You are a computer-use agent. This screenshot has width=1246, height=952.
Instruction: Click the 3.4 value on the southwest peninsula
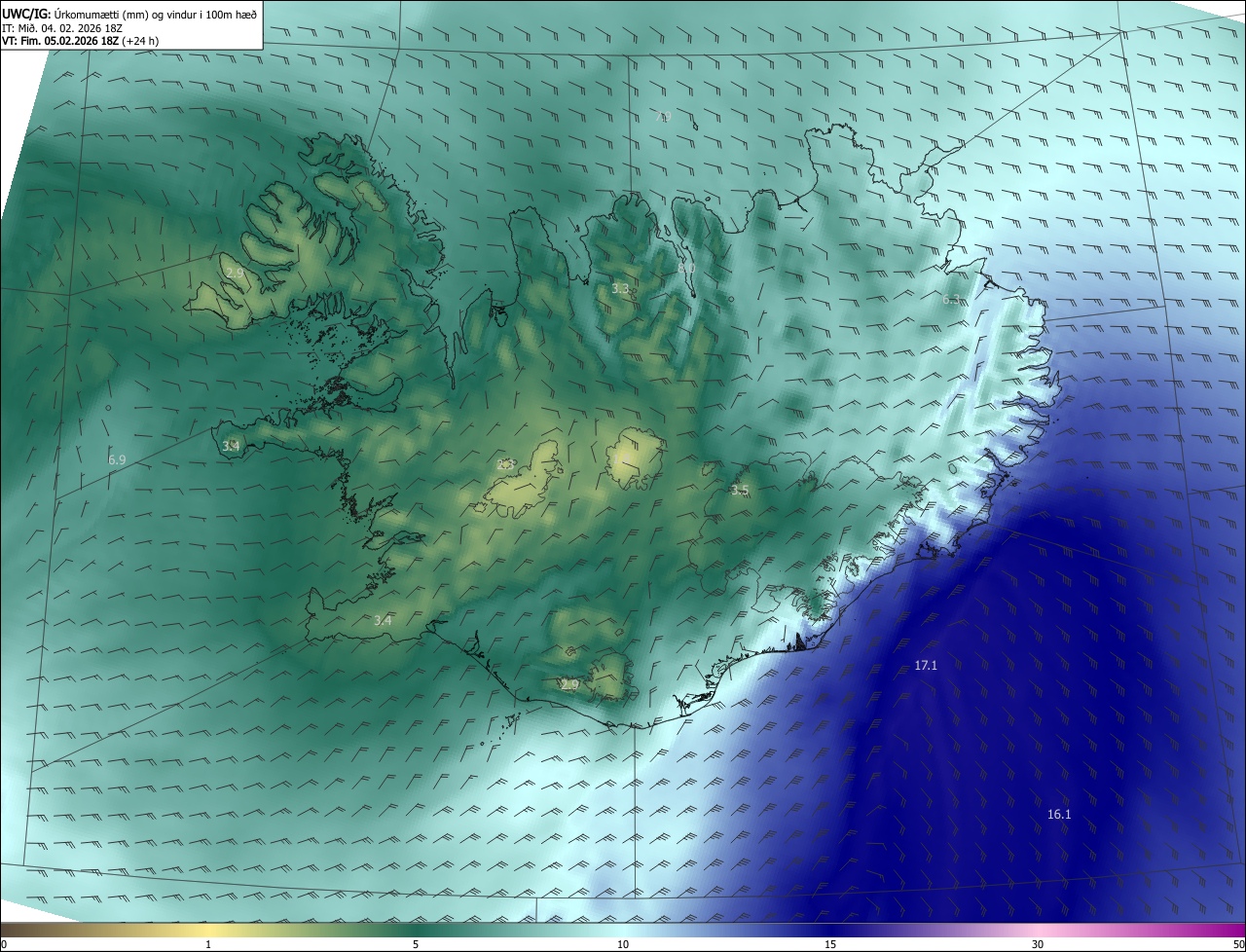pos(383,621)
